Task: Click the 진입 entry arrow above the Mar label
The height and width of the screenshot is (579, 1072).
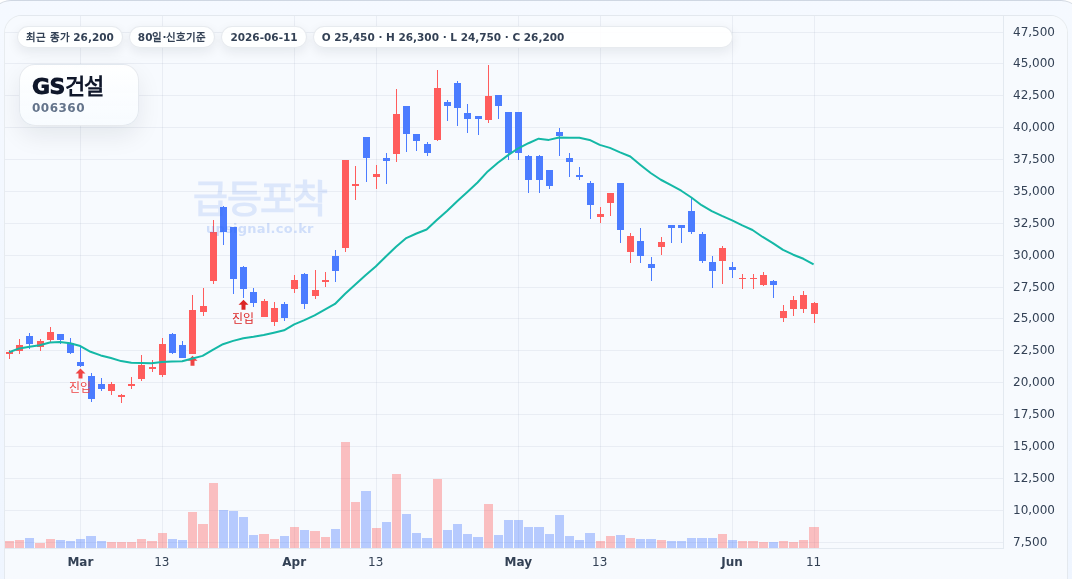Action: point(80,373)
